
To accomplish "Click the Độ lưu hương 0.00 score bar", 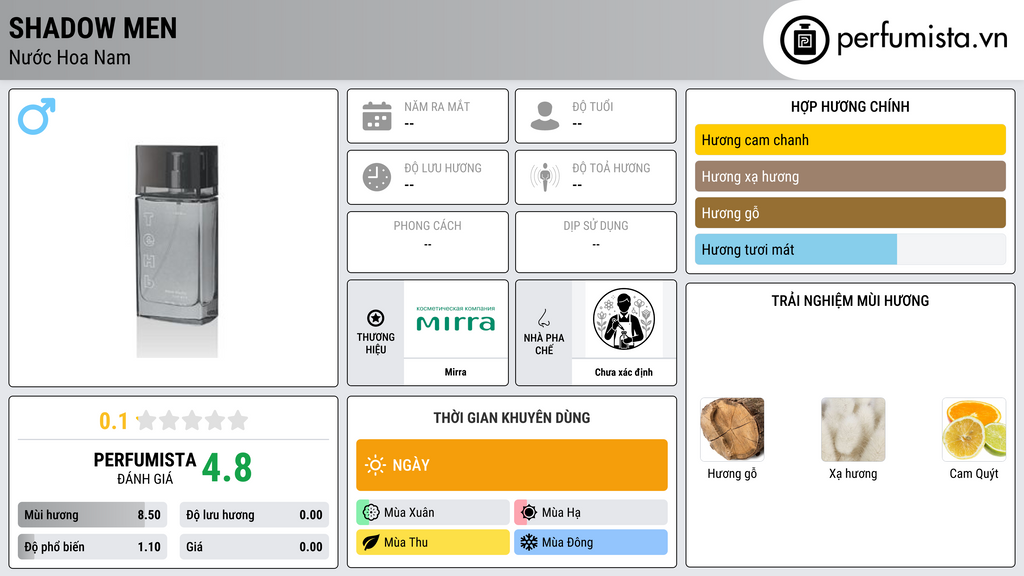I will click(254, 515).
